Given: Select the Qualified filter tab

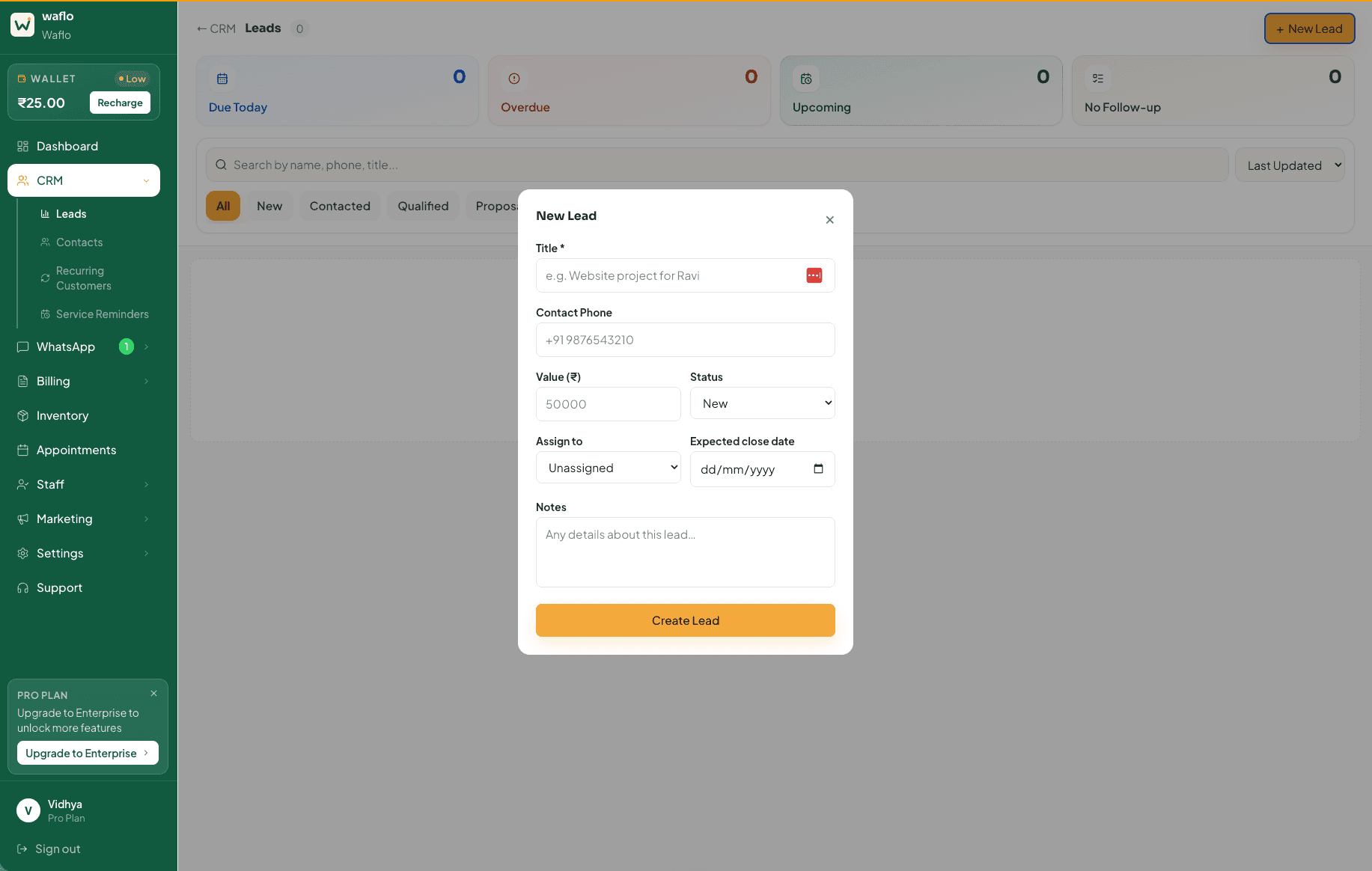Looking at the screenshot, I should coord(423,206).
